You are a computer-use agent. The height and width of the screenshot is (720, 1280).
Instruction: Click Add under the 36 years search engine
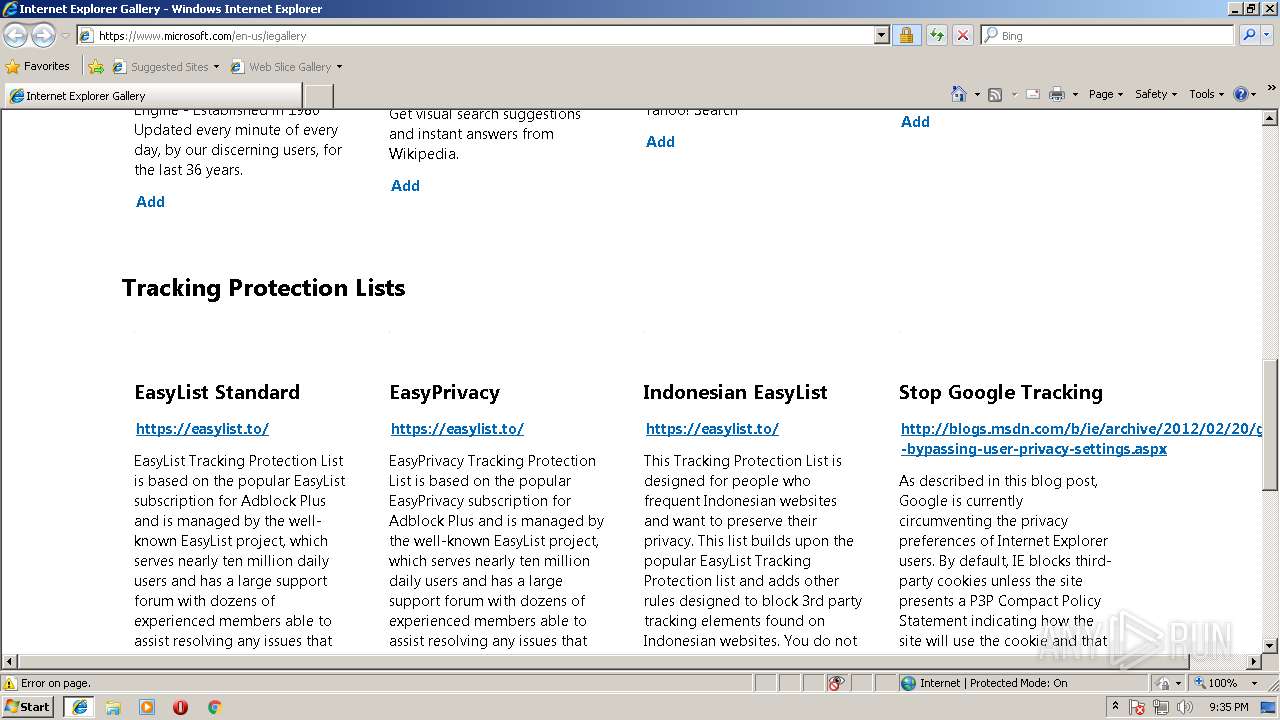pos(150,202)
